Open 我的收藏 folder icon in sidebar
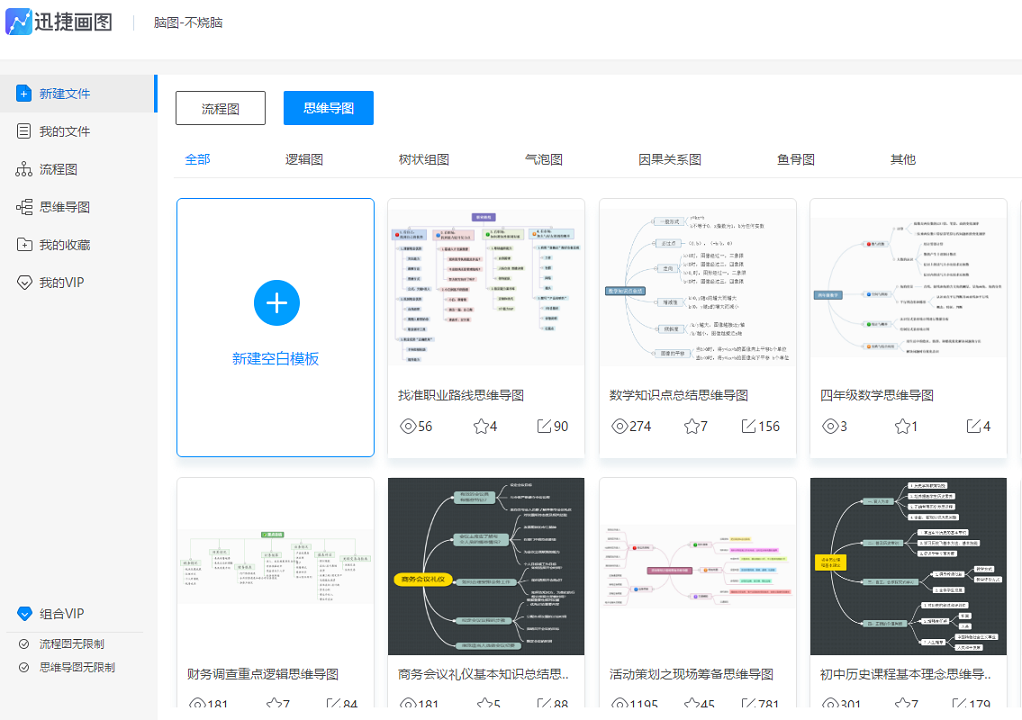This screenshot has height=720, width=1022. [24, 245]
